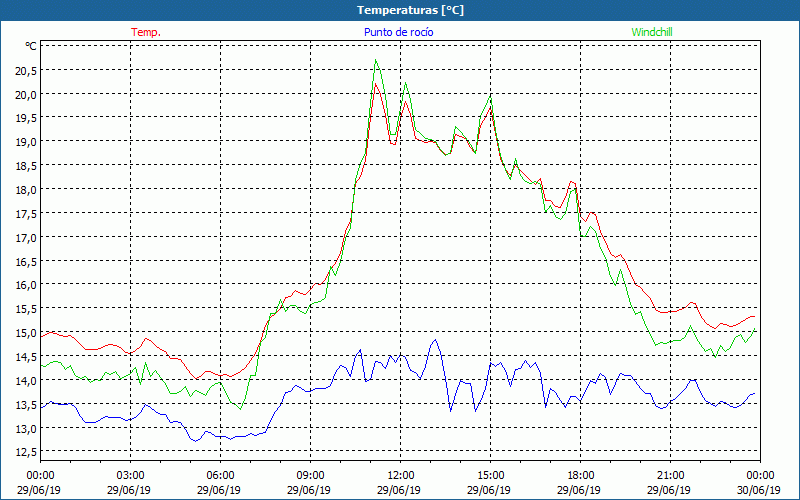Click the 12:00 time axis label

[401, 476]
